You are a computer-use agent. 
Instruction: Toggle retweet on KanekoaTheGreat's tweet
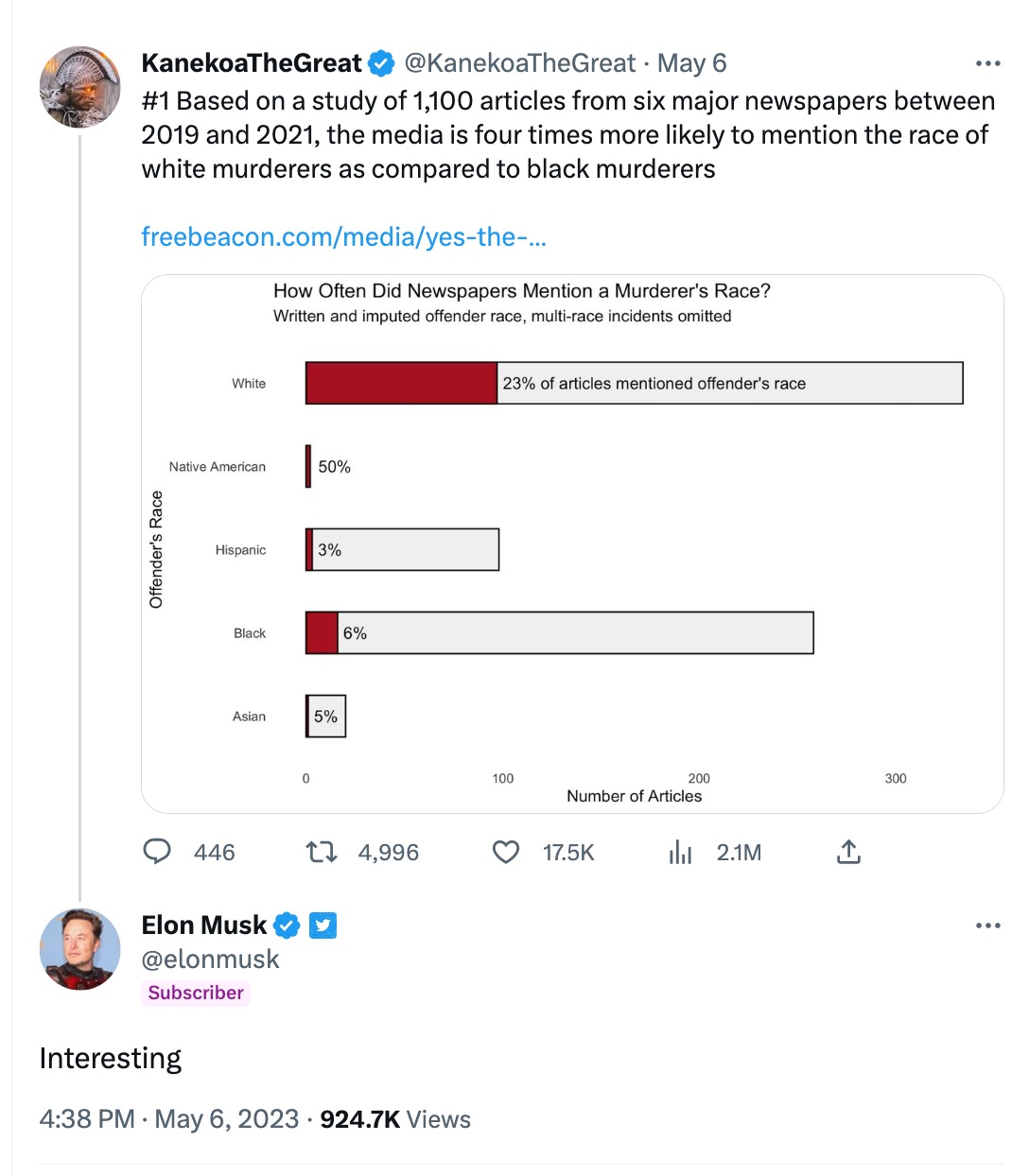321,852
